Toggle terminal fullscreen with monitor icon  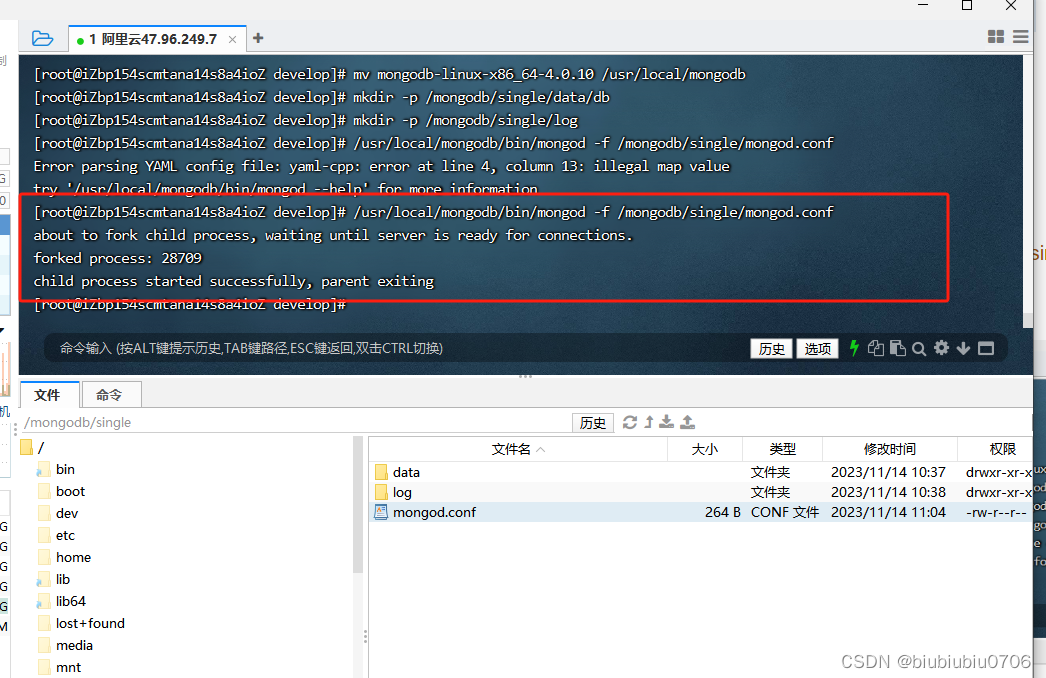986,348
